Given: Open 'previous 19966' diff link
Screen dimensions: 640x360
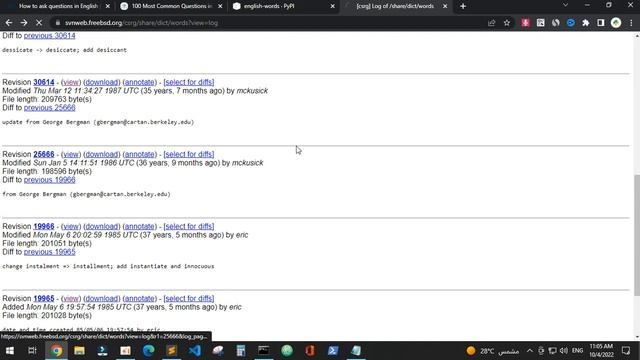Looking at the screenshot, I should [49, 180].
